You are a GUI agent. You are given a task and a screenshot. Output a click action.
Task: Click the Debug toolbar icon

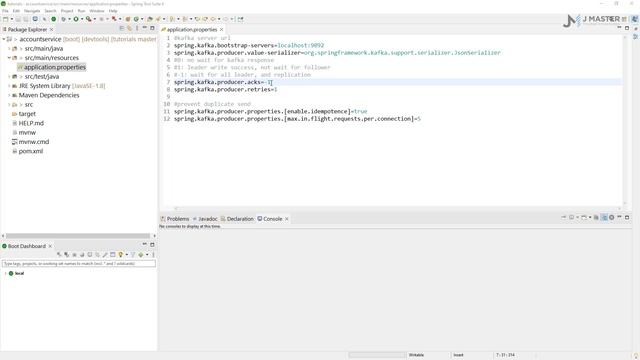pos(63,19)
